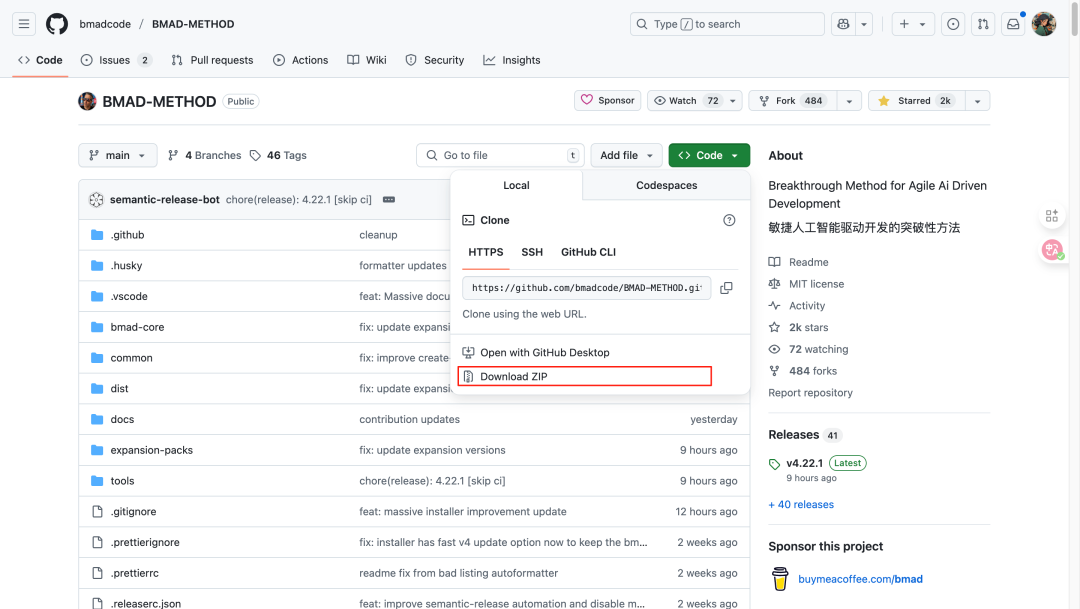The image size is (1080, 609).
Task: Open the MIT license link
Action: pos(816,284)
